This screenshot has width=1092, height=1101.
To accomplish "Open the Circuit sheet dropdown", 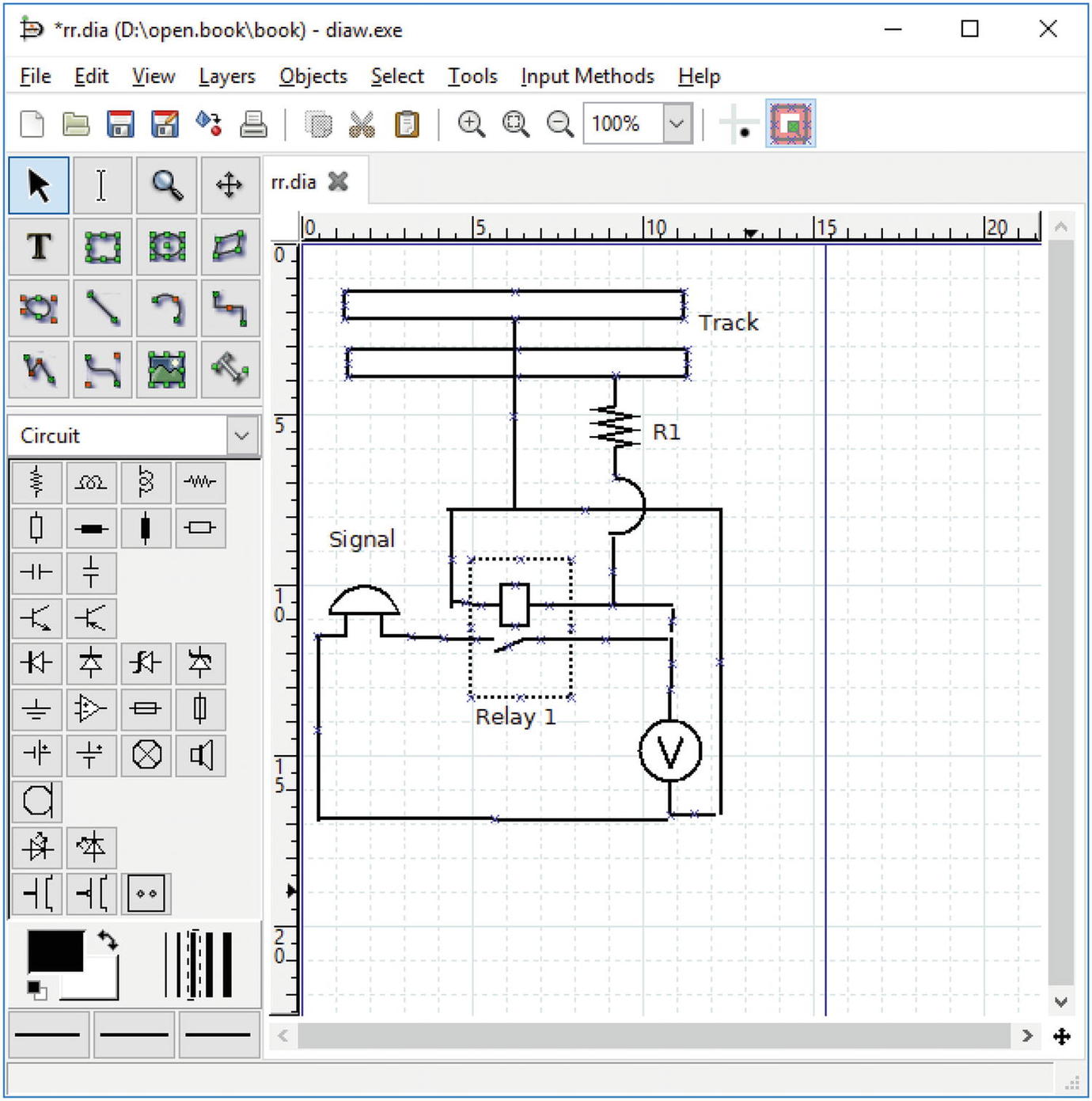I will [242, 435].
